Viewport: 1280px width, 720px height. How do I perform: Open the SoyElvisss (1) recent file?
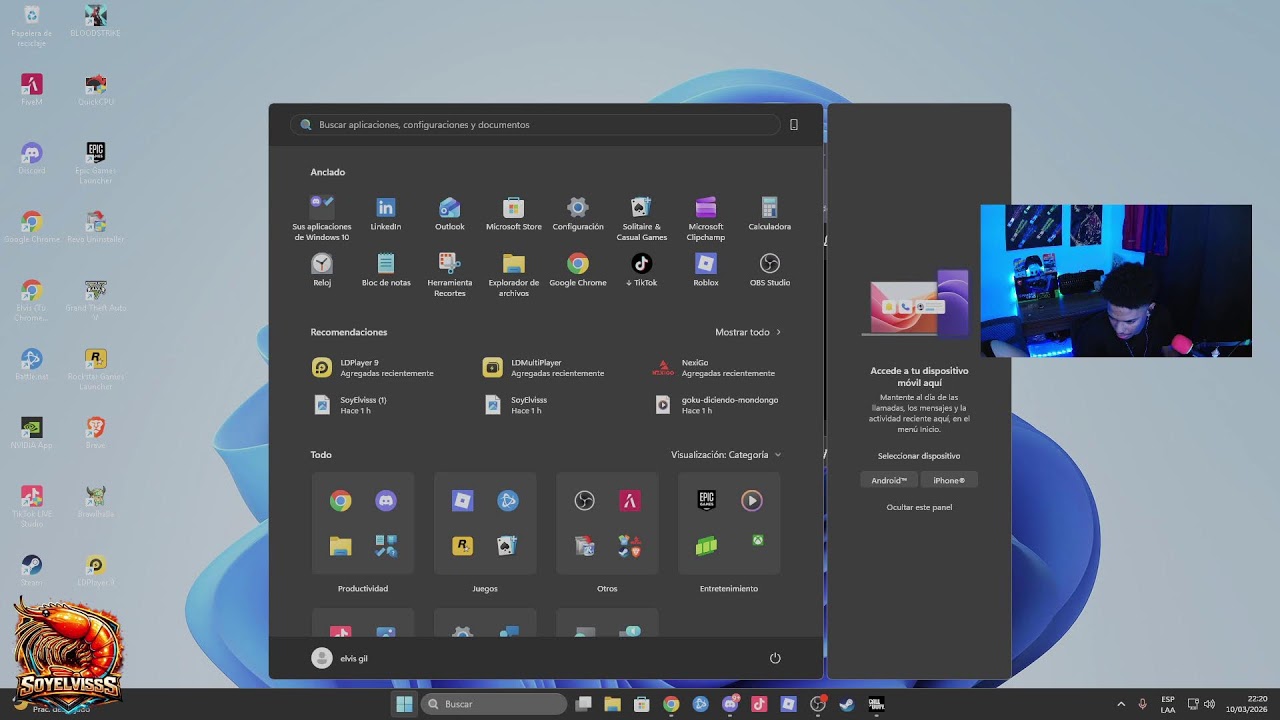[350, 405]
